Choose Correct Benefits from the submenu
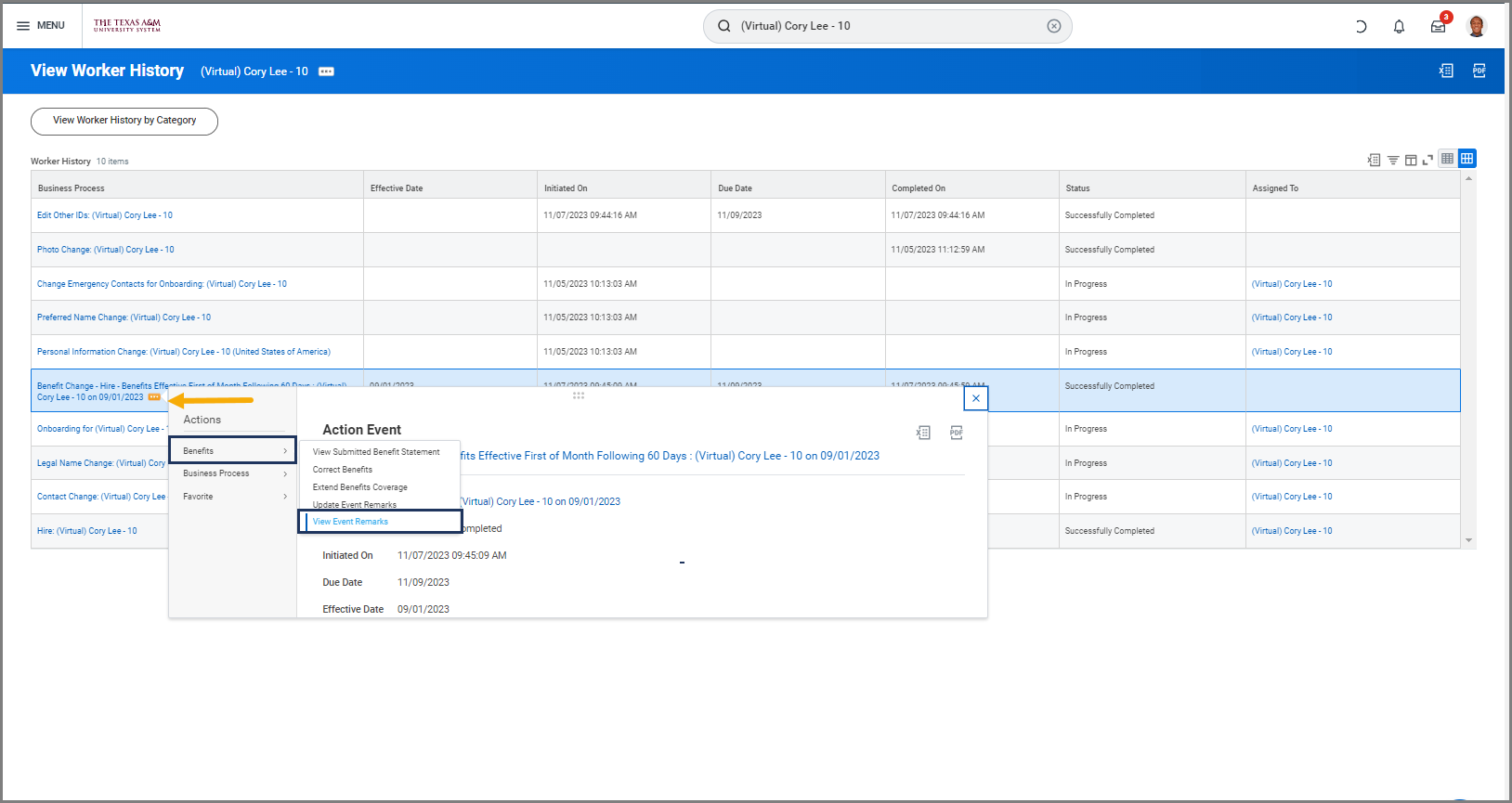The width and height of the screenshot is (1512, 803). coord(343,470)
